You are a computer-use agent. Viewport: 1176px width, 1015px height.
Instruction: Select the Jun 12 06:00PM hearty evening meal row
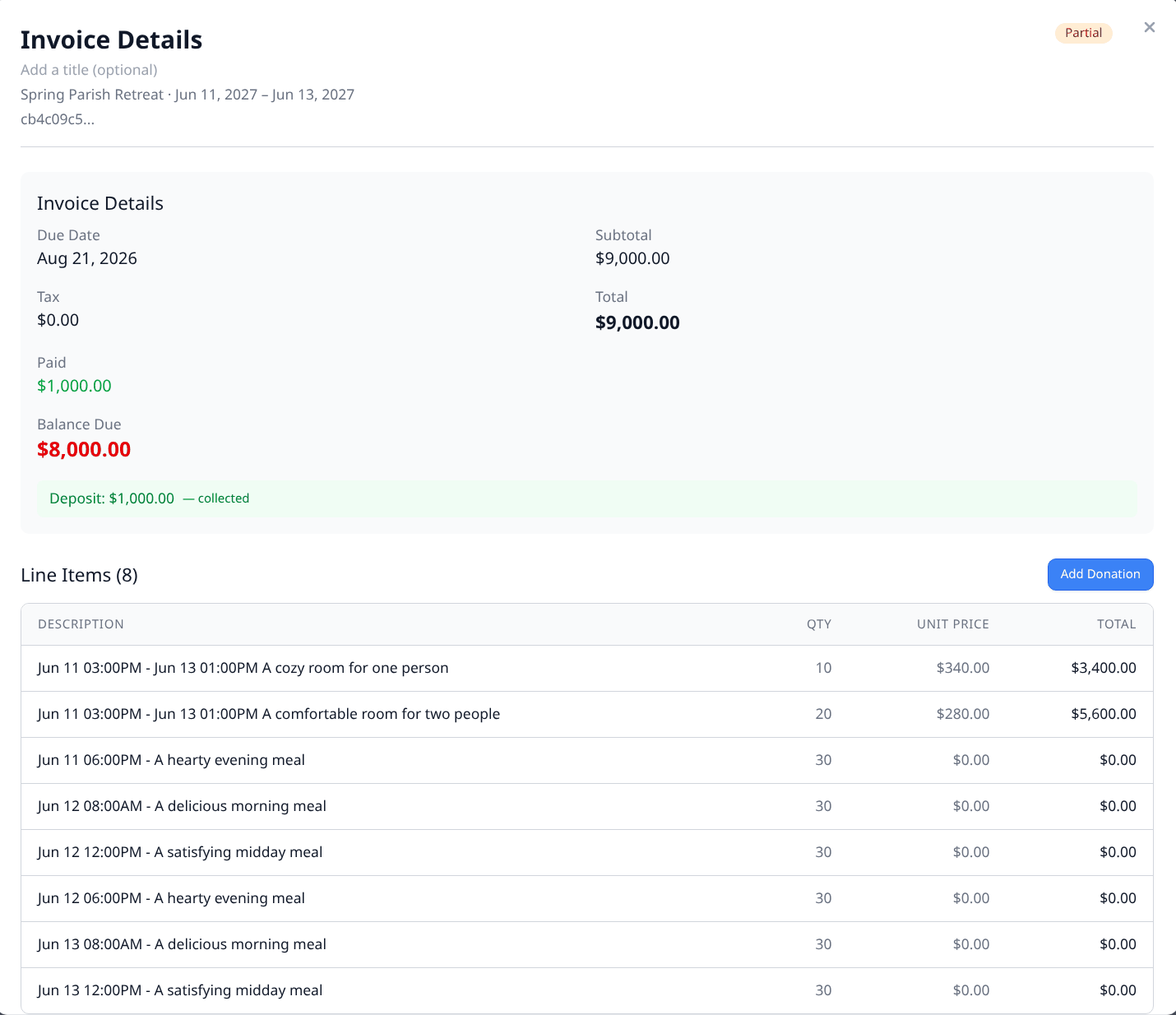pyautogui.click(x=587, y=899)
